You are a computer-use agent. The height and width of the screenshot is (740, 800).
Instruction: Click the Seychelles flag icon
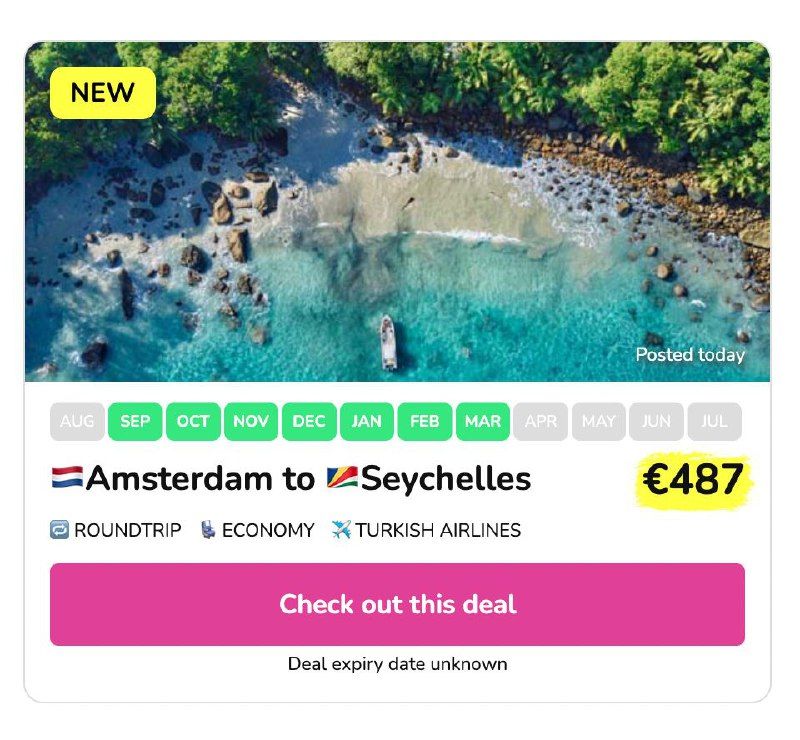click(x=342, y=478)
